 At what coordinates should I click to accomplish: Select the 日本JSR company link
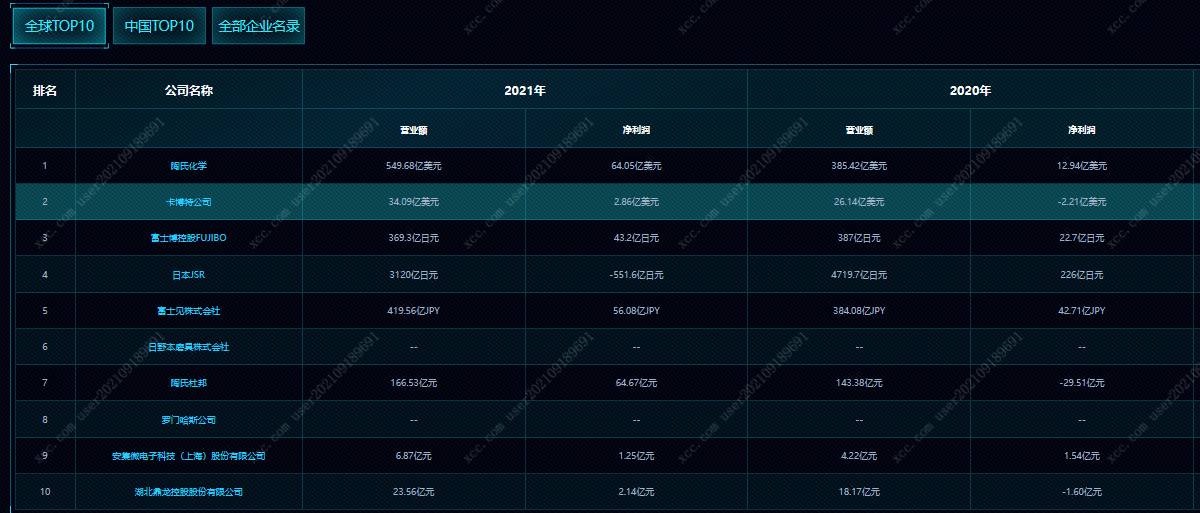click(x=188, y=274)
